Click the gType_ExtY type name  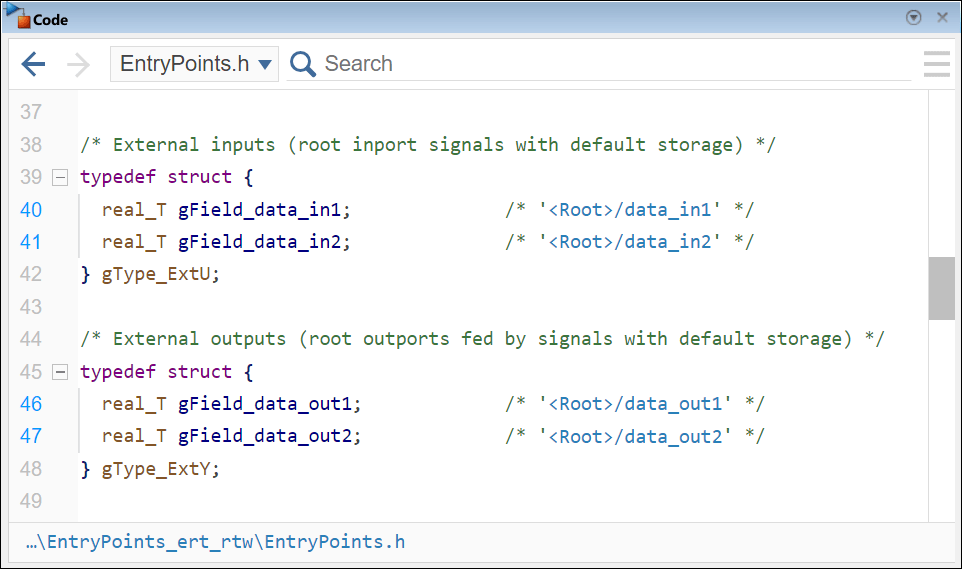pos(156,469)
